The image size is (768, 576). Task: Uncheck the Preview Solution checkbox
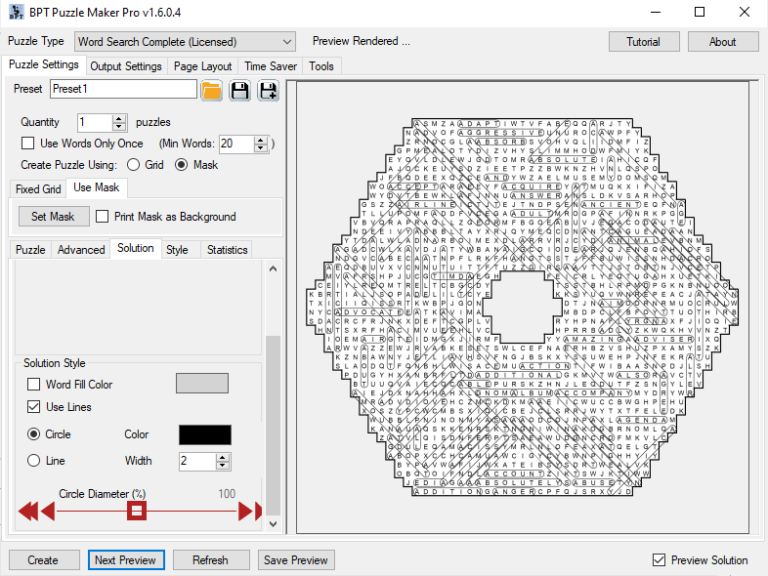658,560
